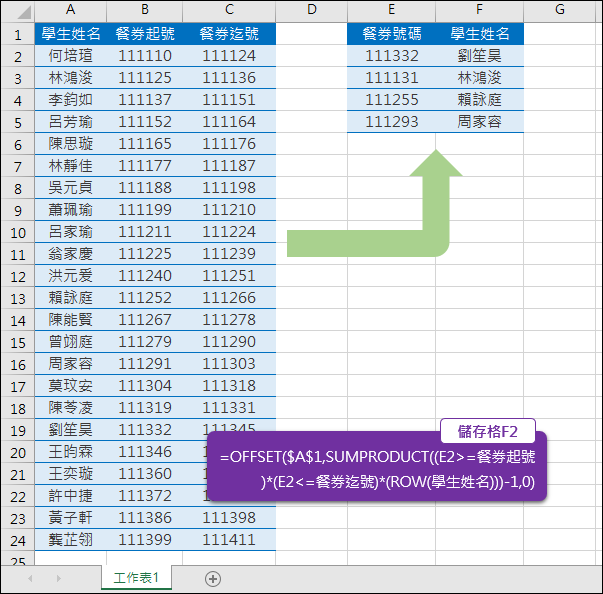Image resolution: width=603 pixels, height=594 pixels.
Task: Select cell with name 李鈞如
Action: coord(71,100)
